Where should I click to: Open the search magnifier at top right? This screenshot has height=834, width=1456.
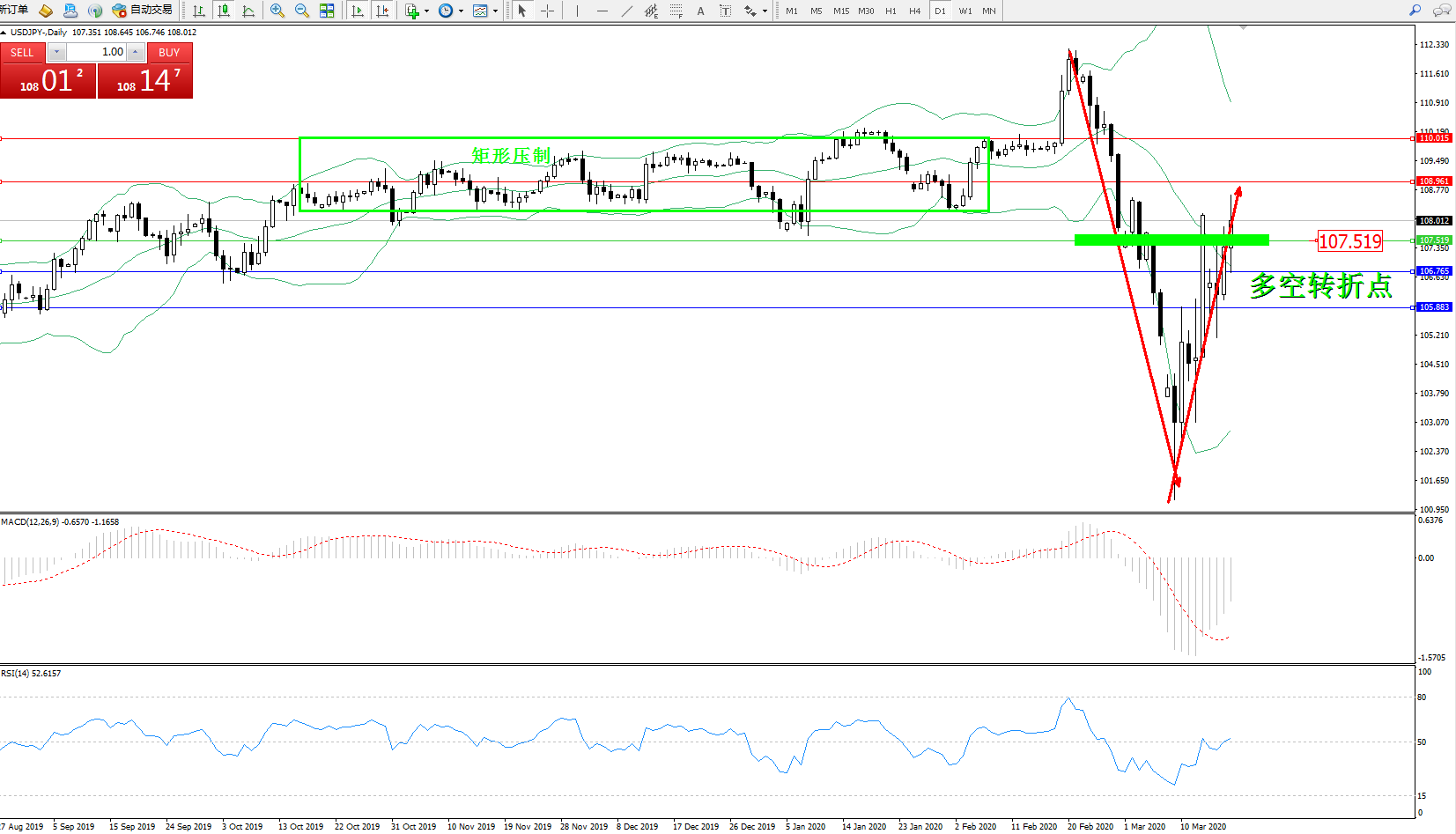[x=1415, y=11]
